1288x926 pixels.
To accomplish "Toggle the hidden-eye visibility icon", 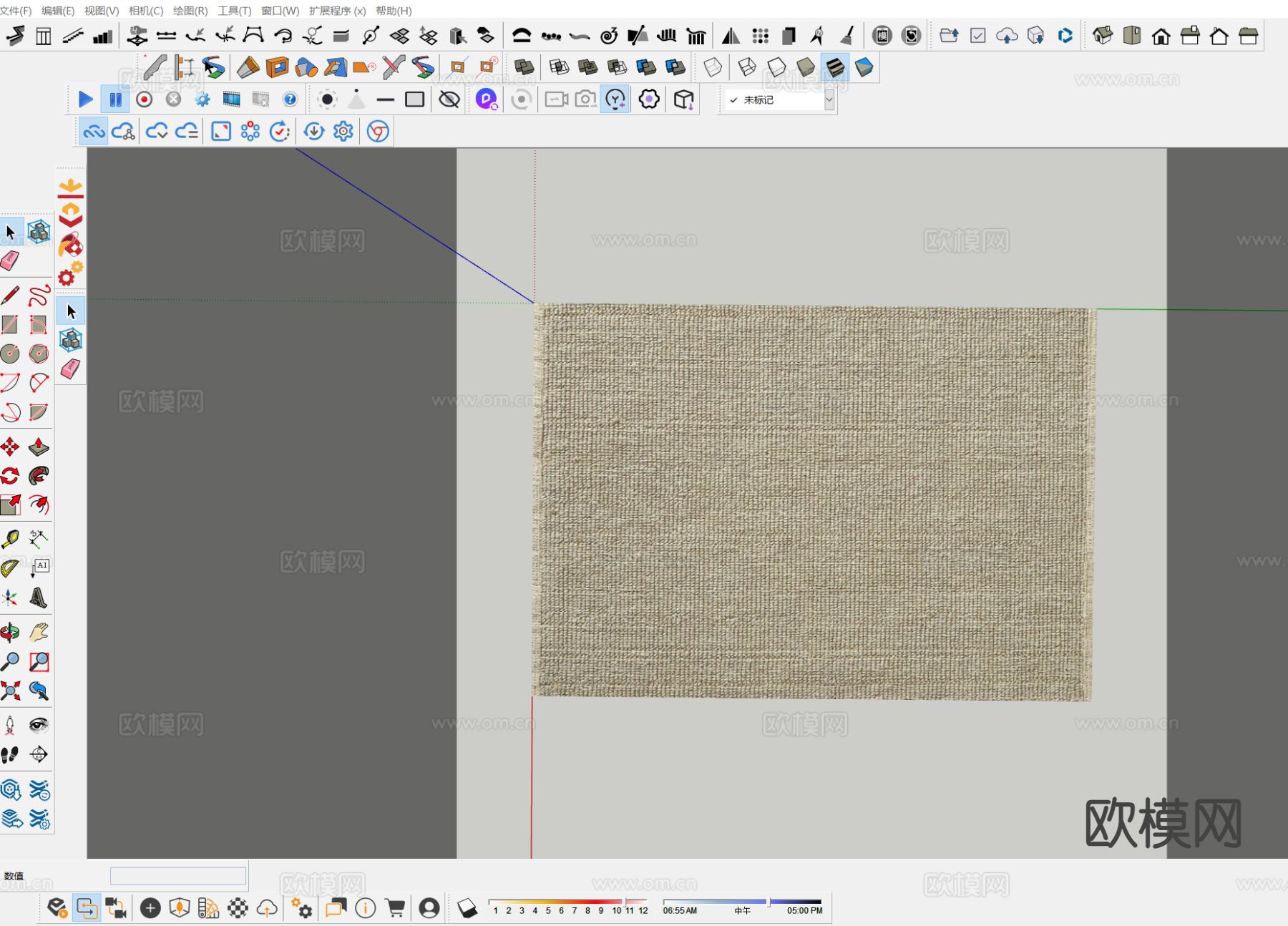I will [x=449, y=99].
